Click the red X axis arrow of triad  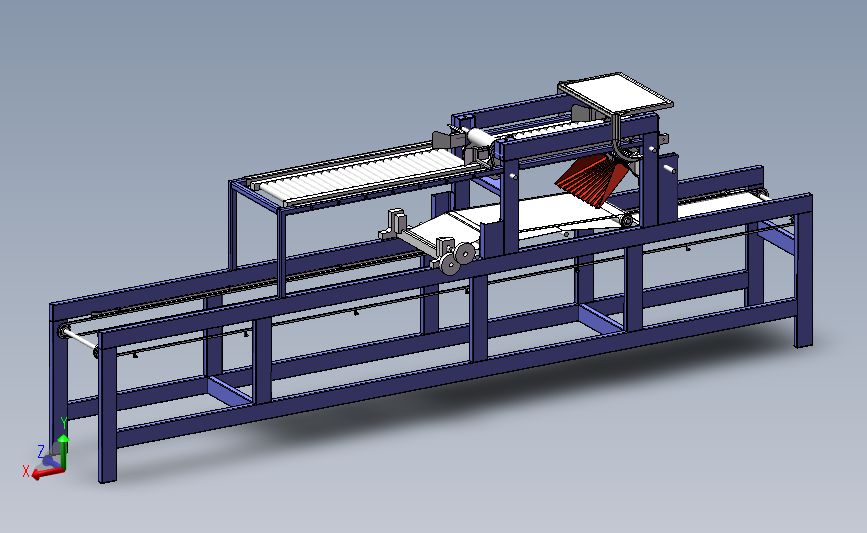pyautogui.click(x=46, y=473)
